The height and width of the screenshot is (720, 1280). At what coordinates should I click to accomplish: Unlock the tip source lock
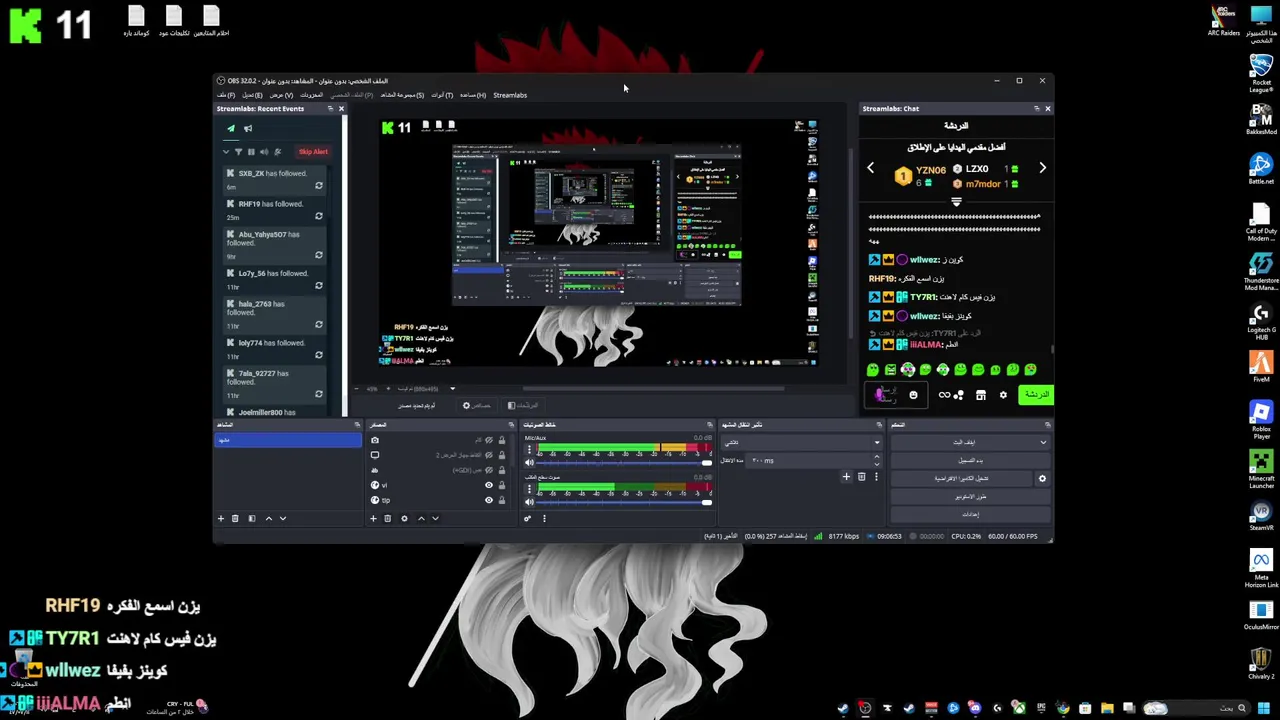[x=502, y=500]
